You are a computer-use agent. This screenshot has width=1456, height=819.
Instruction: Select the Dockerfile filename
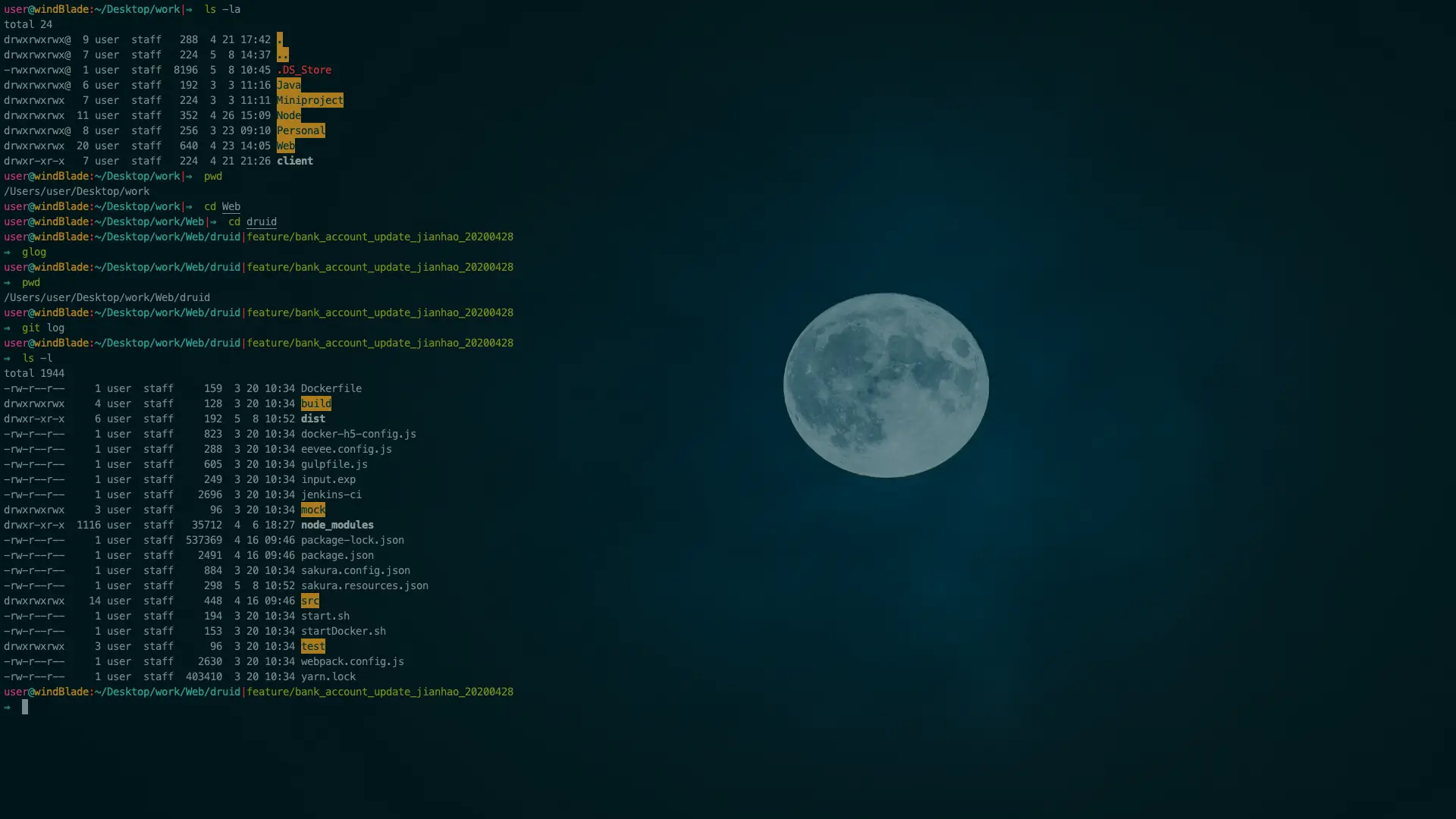[x=331, y=388]
